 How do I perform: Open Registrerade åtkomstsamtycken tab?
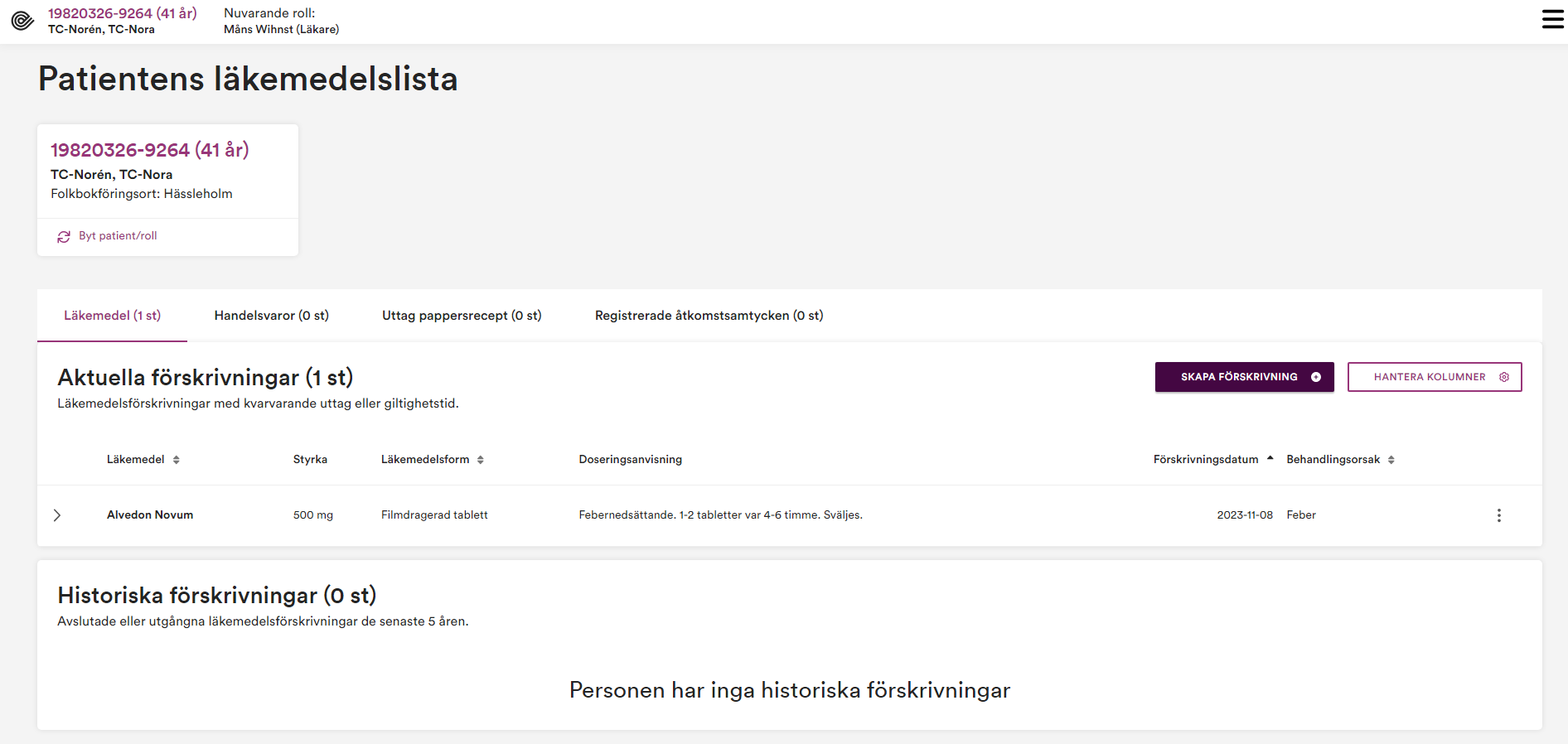(709, 316)
